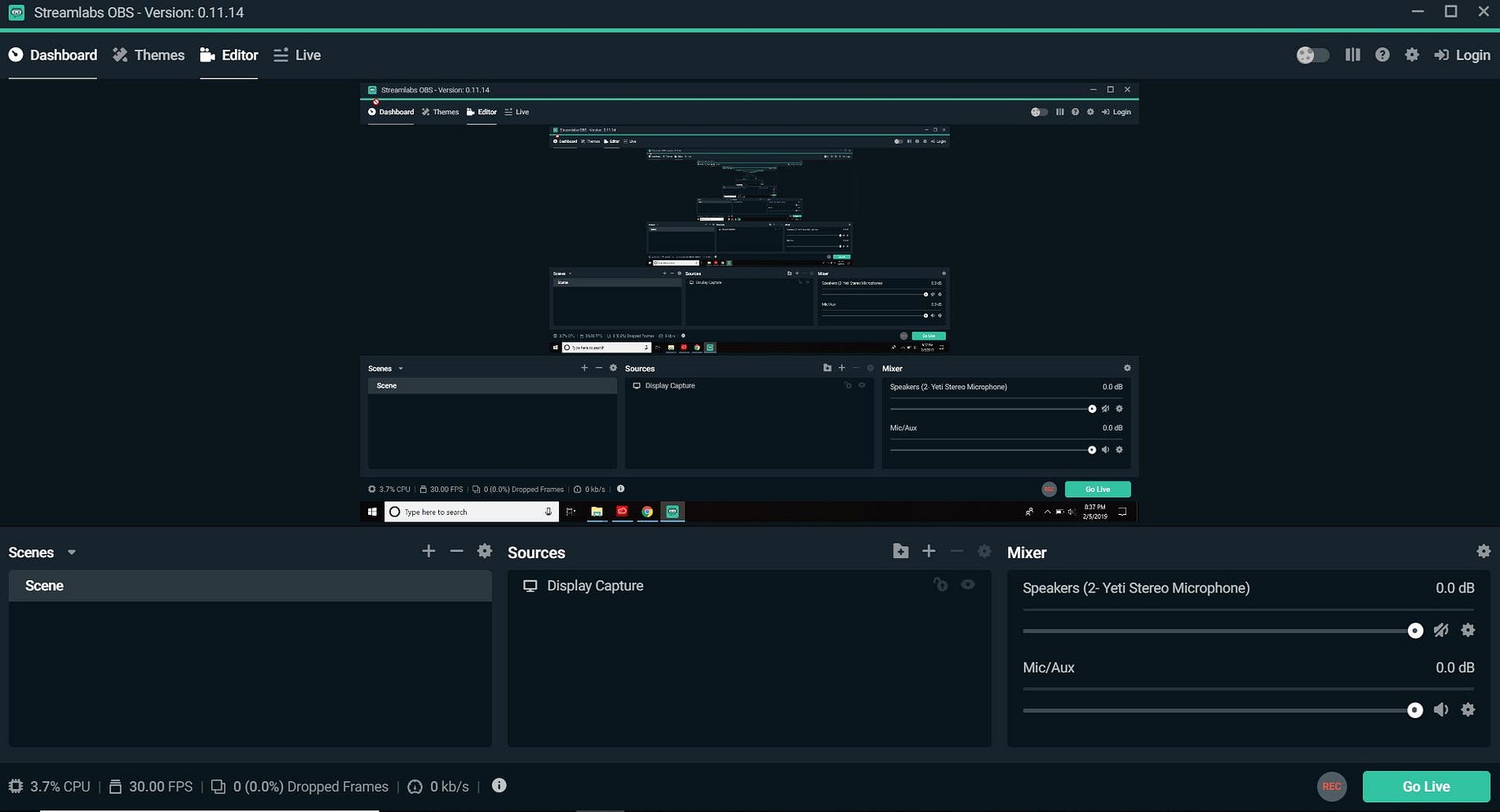Adjust the Speakers volume slider
This screenshot has height=812, width=1500.
pyautogui.click(x=1223, y=630)
